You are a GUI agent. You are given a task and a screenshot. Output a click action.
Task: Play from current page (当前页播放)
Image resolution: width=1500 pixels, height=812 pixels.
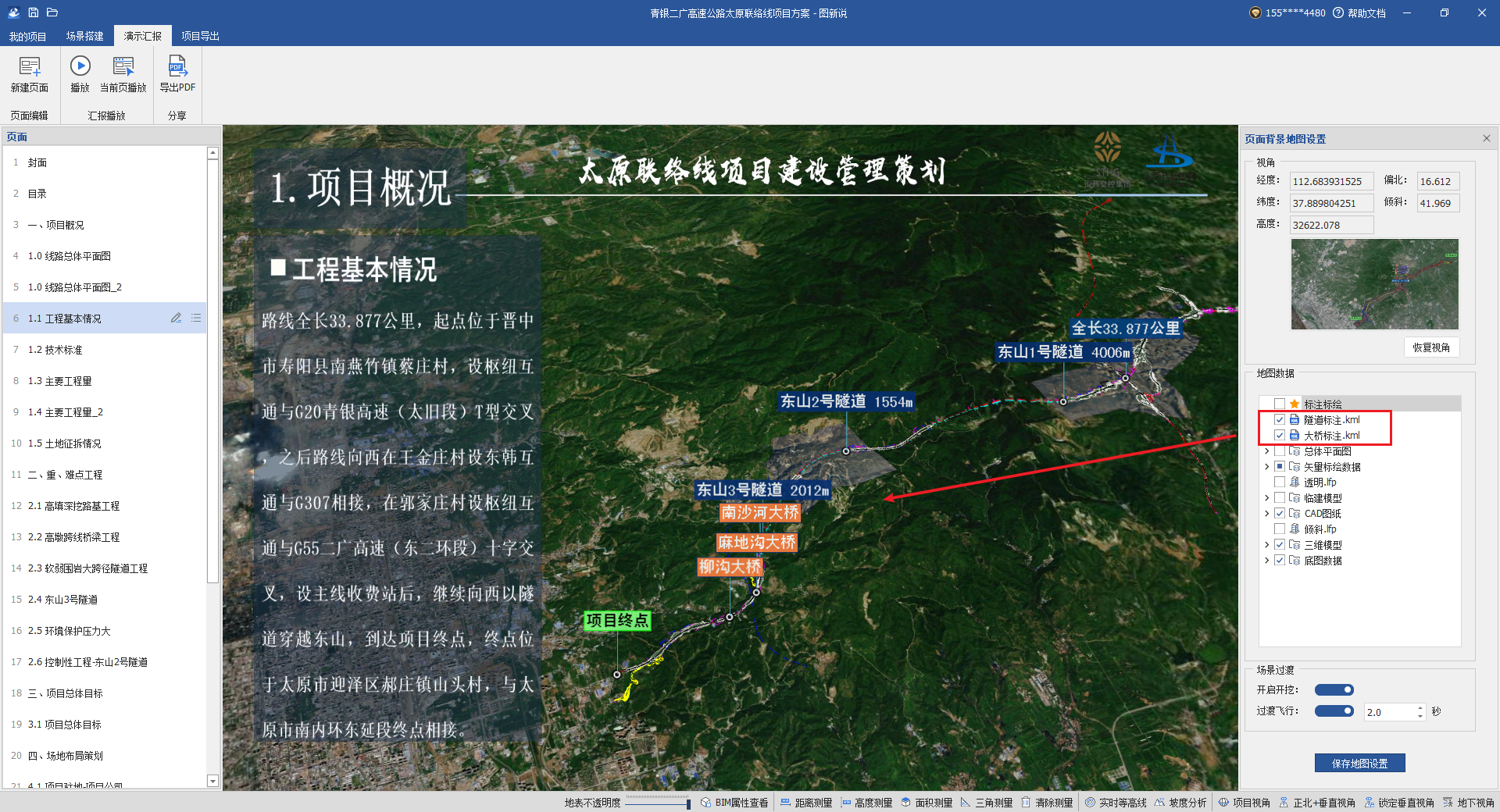pos(123,66)
